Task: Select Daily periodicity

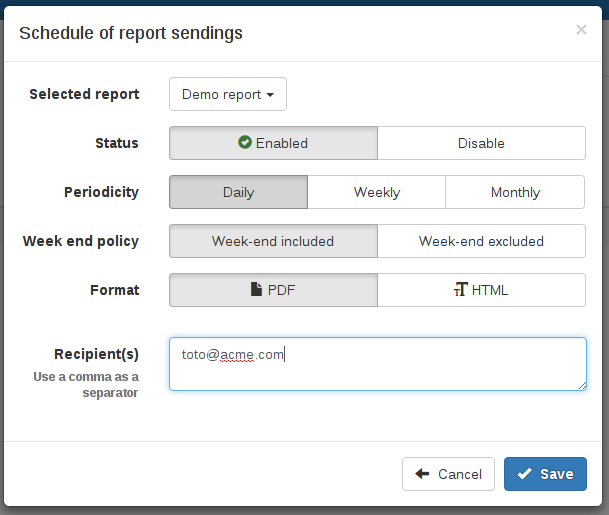Action: pyautogui.click(x=238, y=192)
